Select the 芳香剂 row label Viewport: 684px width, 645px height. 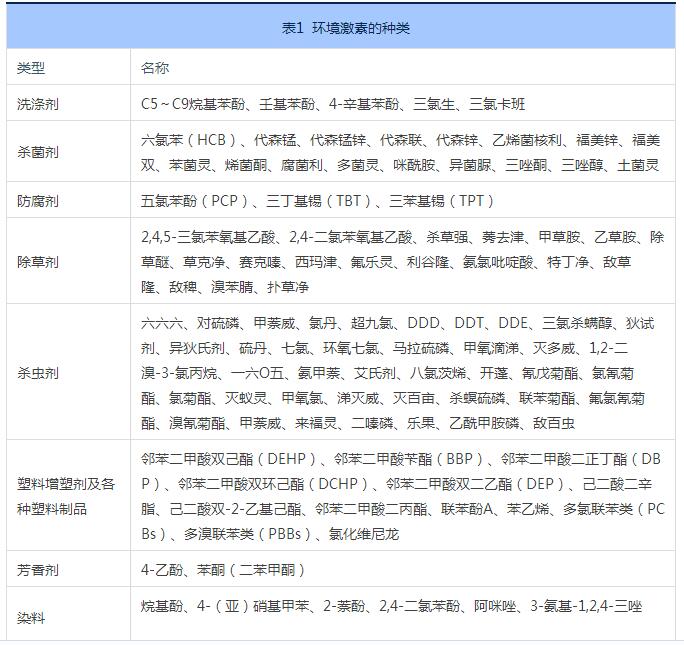tap(38, 570)
